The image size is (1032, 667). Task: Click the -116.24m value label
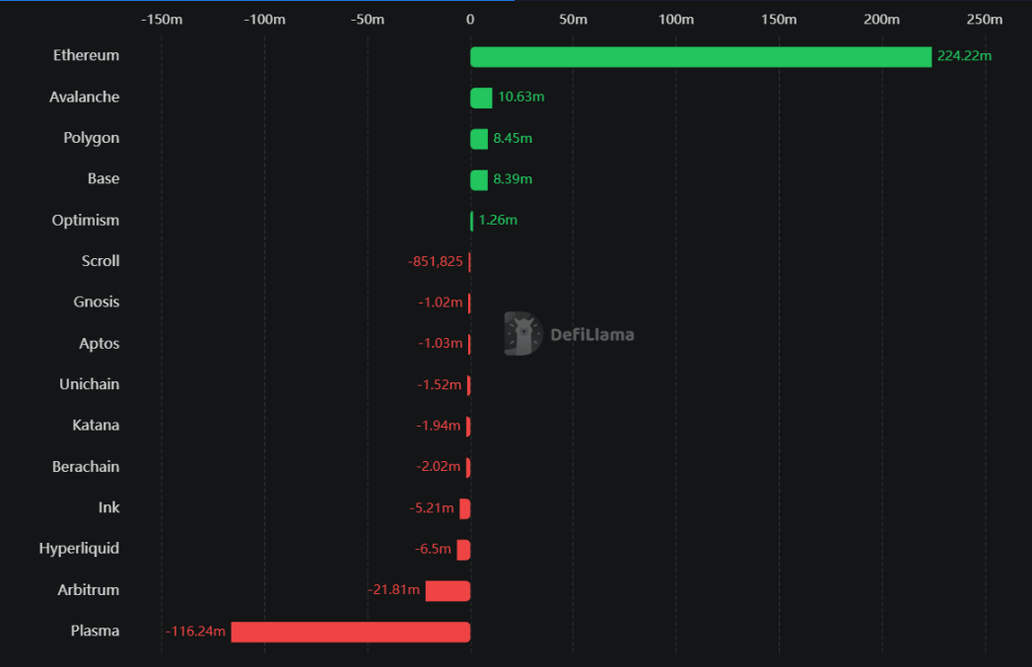tap(196, 631)
